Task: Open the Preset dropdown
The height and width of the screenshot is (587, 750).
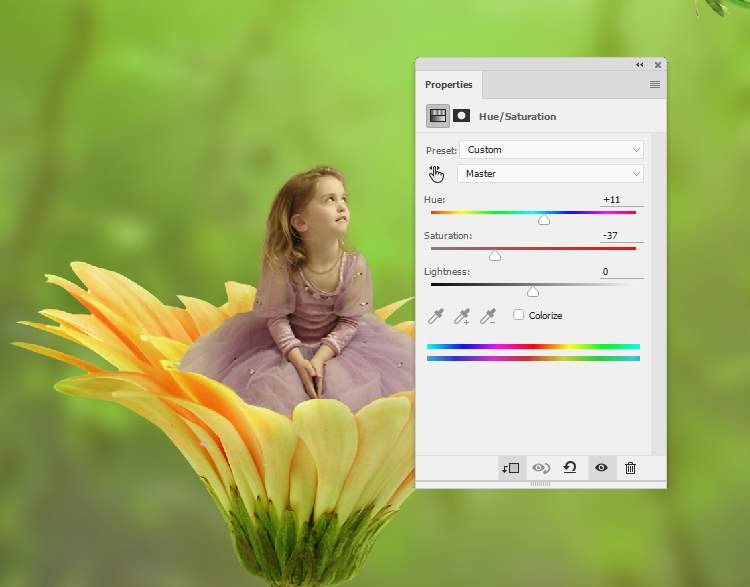Action: [551, 150]
